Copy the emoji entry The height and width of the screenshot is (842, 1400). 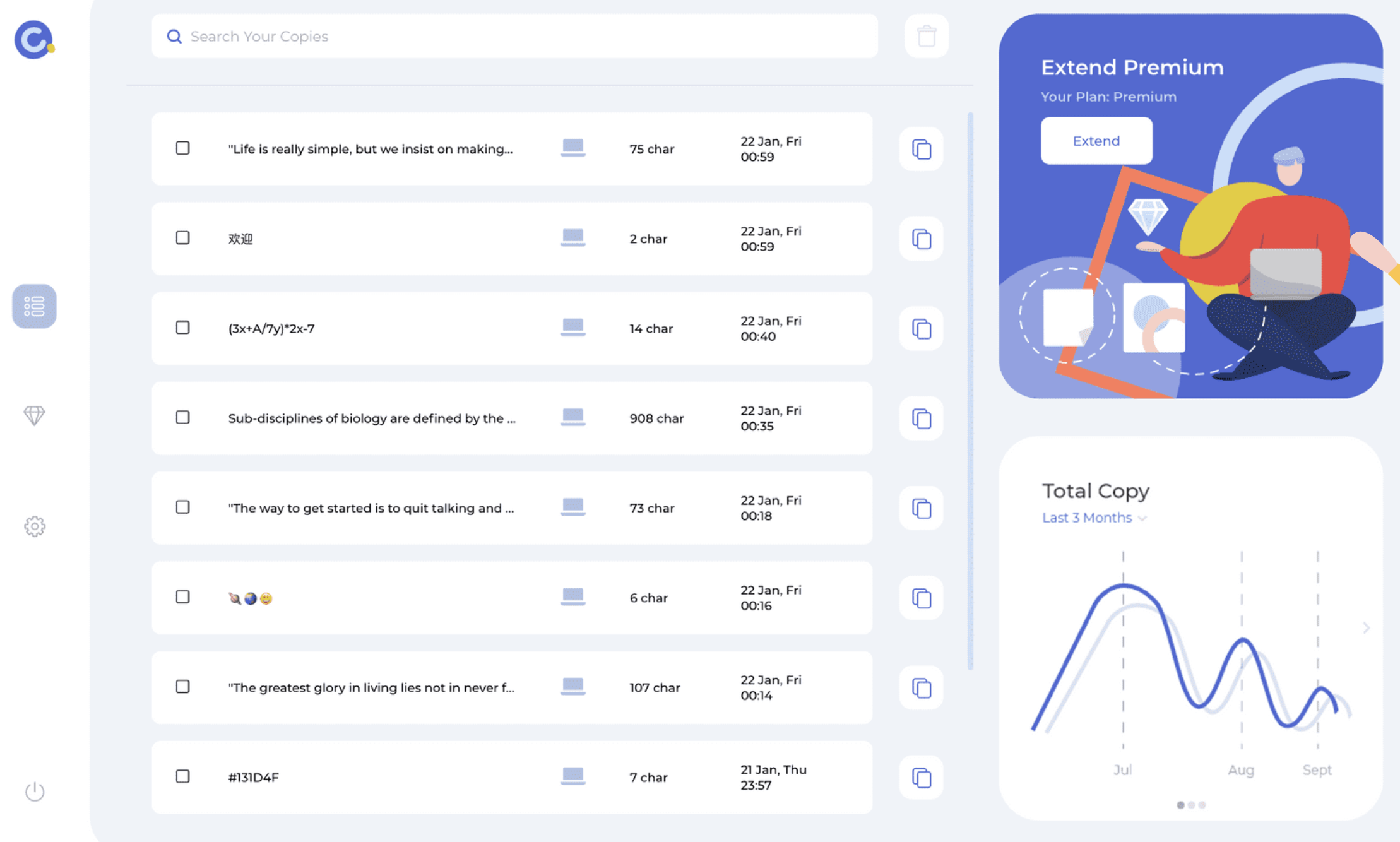point(921,598)
